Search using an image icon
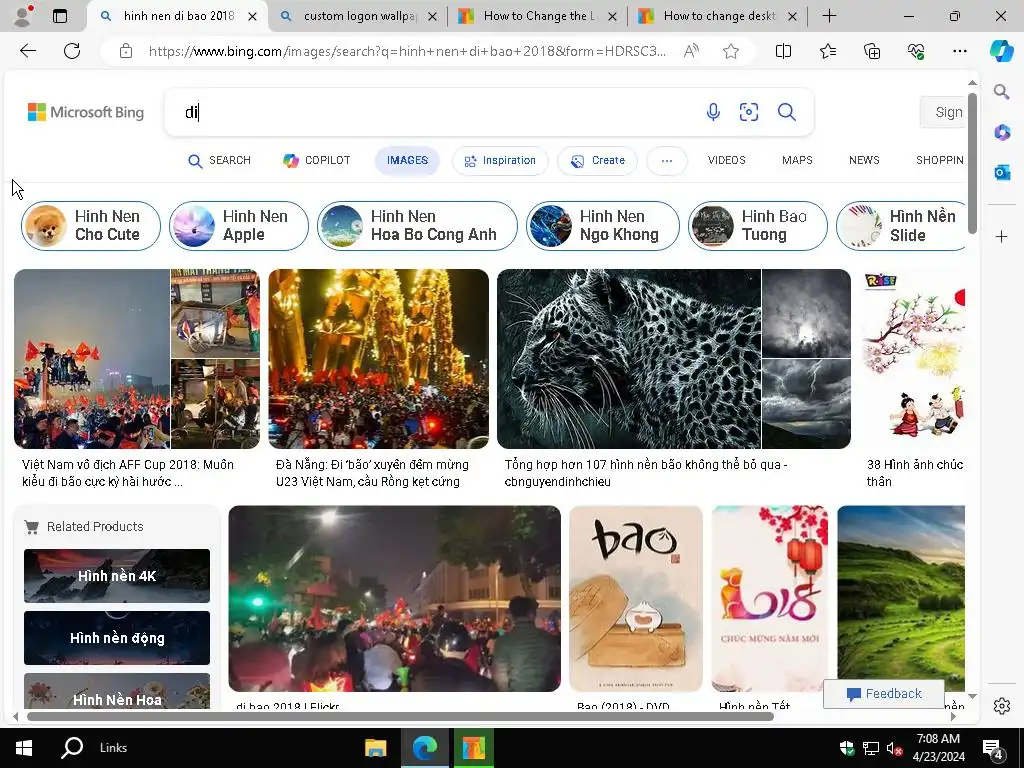 click(x=748, y=112)
